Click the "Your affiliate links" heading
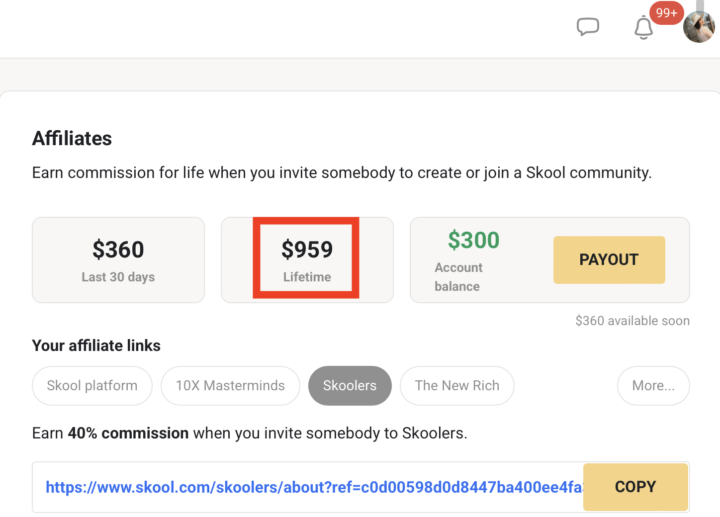The height and width of the screenshot is (517, 720). pyautogui.click(x=96, y=346)
